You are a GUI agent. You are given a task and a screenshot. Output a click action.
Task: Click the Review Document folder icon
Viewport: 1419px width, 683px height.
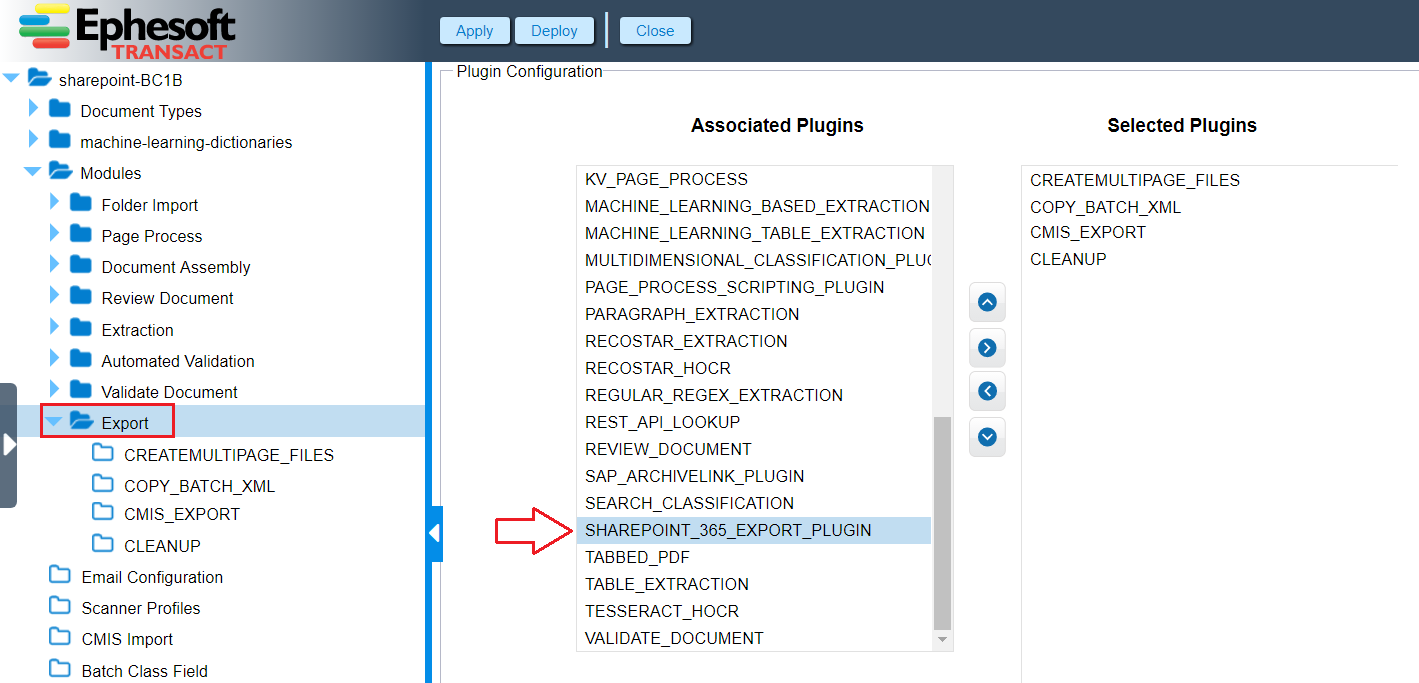[81, 296]
